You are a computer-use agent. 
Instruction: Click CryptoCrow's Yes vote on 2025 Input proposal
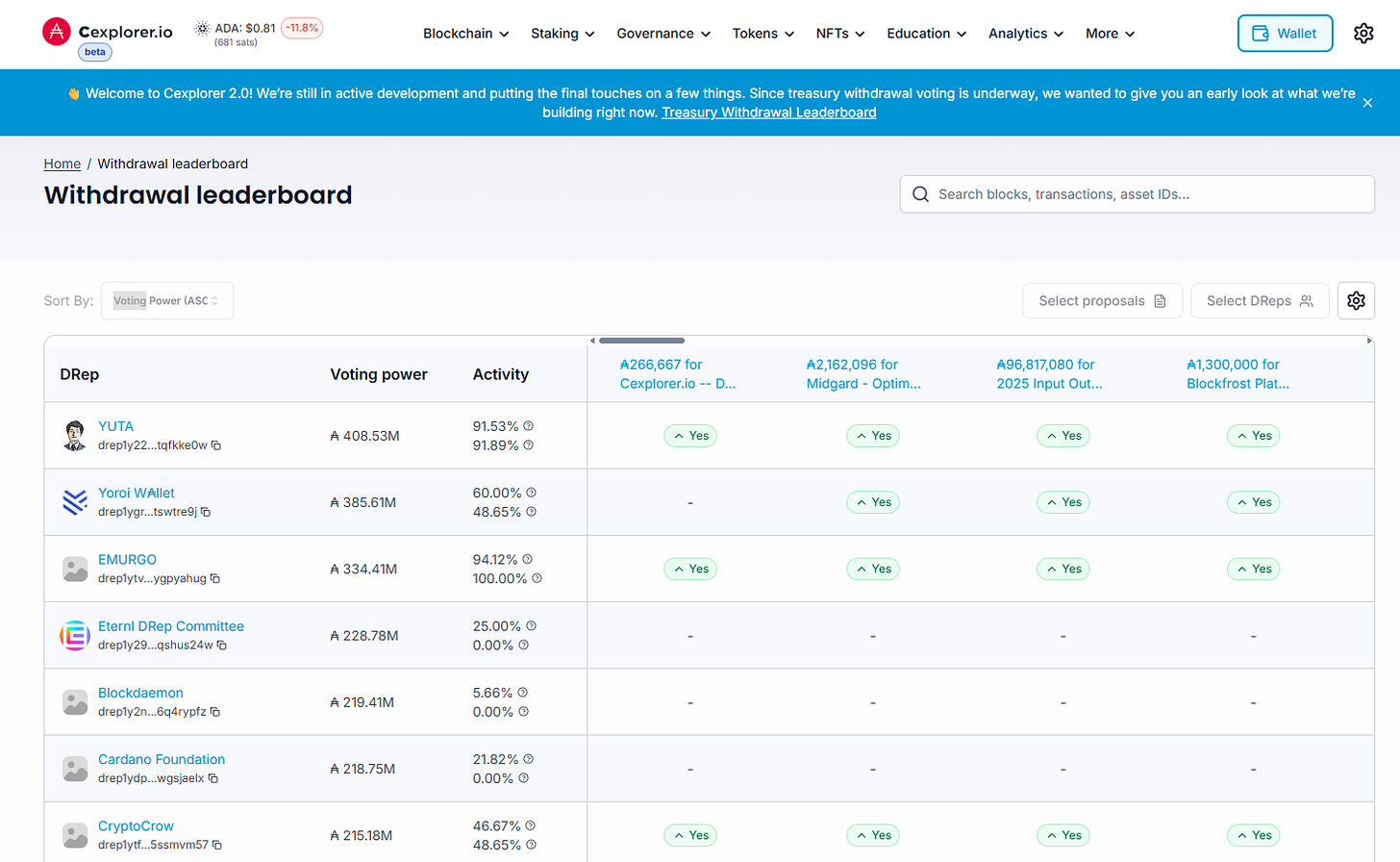pyautogui.click(x=1063, y=835)
